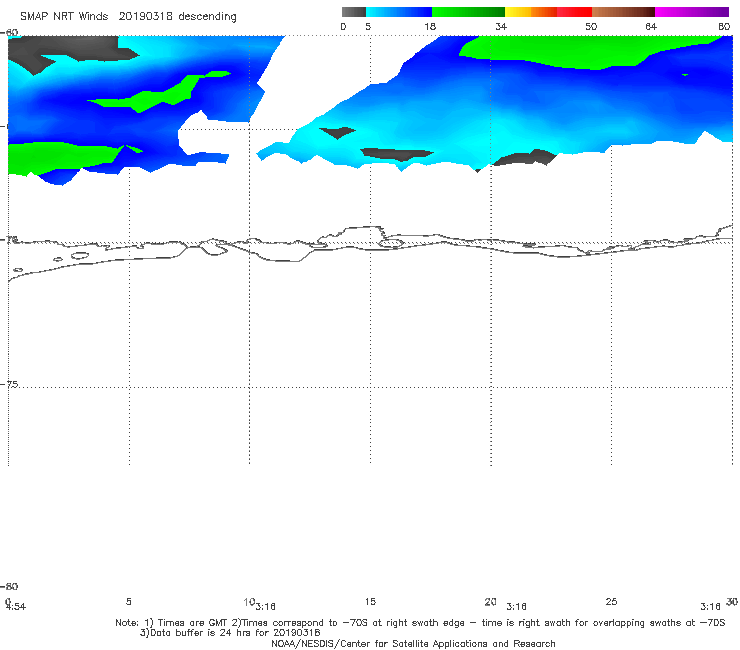Image resolution: width=740 pixels, height=650 pixels.
Task: Select the cyan-to-blue segment of the color bar
Action: tap(399, 12)
